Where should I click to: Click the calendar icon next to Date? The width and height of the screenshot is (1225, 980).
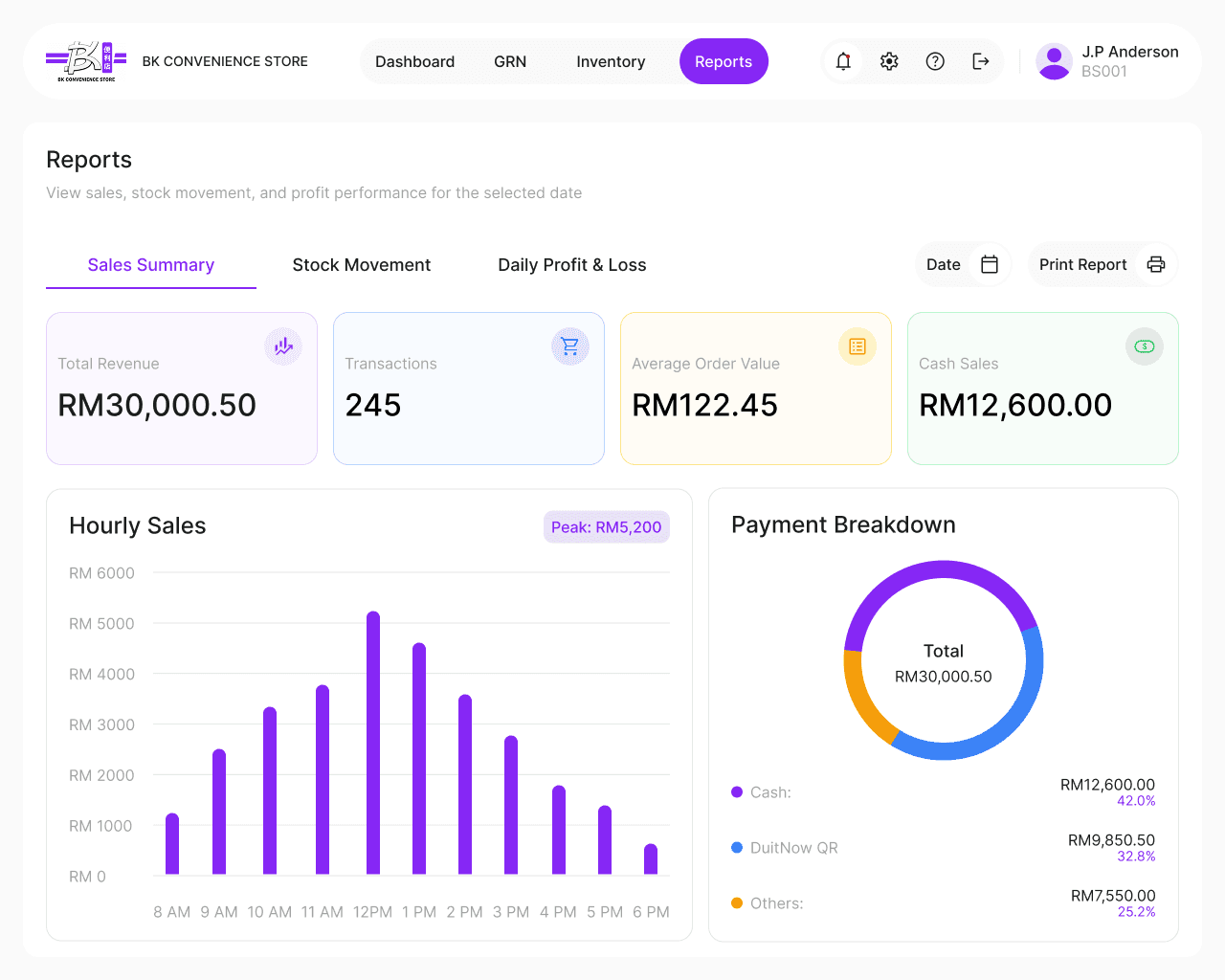click(x=990, y=264)
